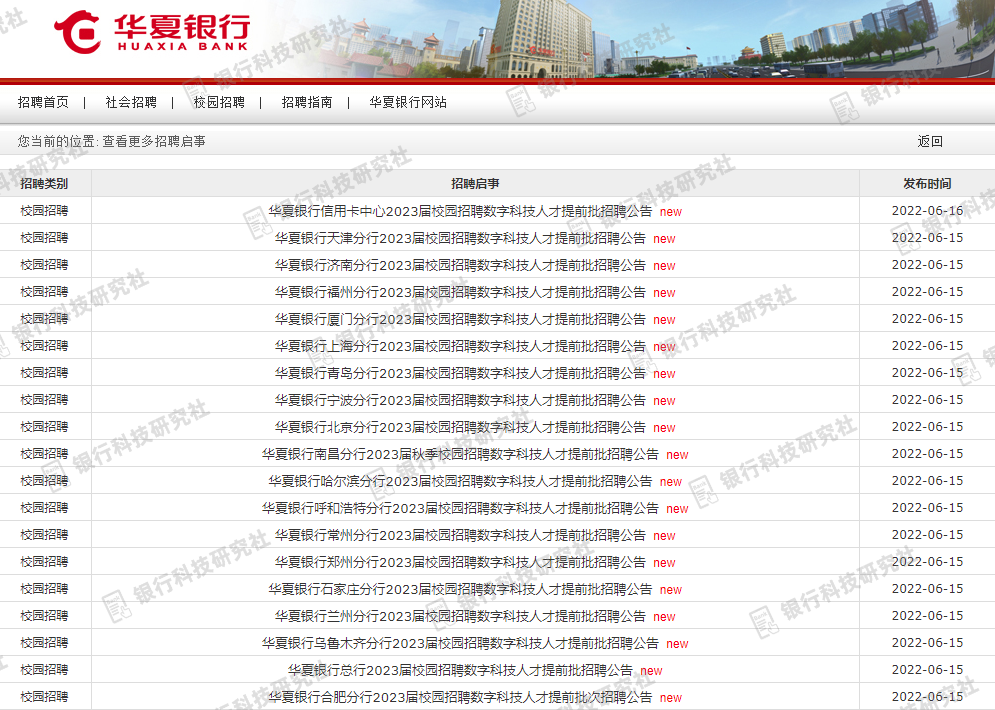Open 天津分行 recruitment announcement

click(460, 239)
